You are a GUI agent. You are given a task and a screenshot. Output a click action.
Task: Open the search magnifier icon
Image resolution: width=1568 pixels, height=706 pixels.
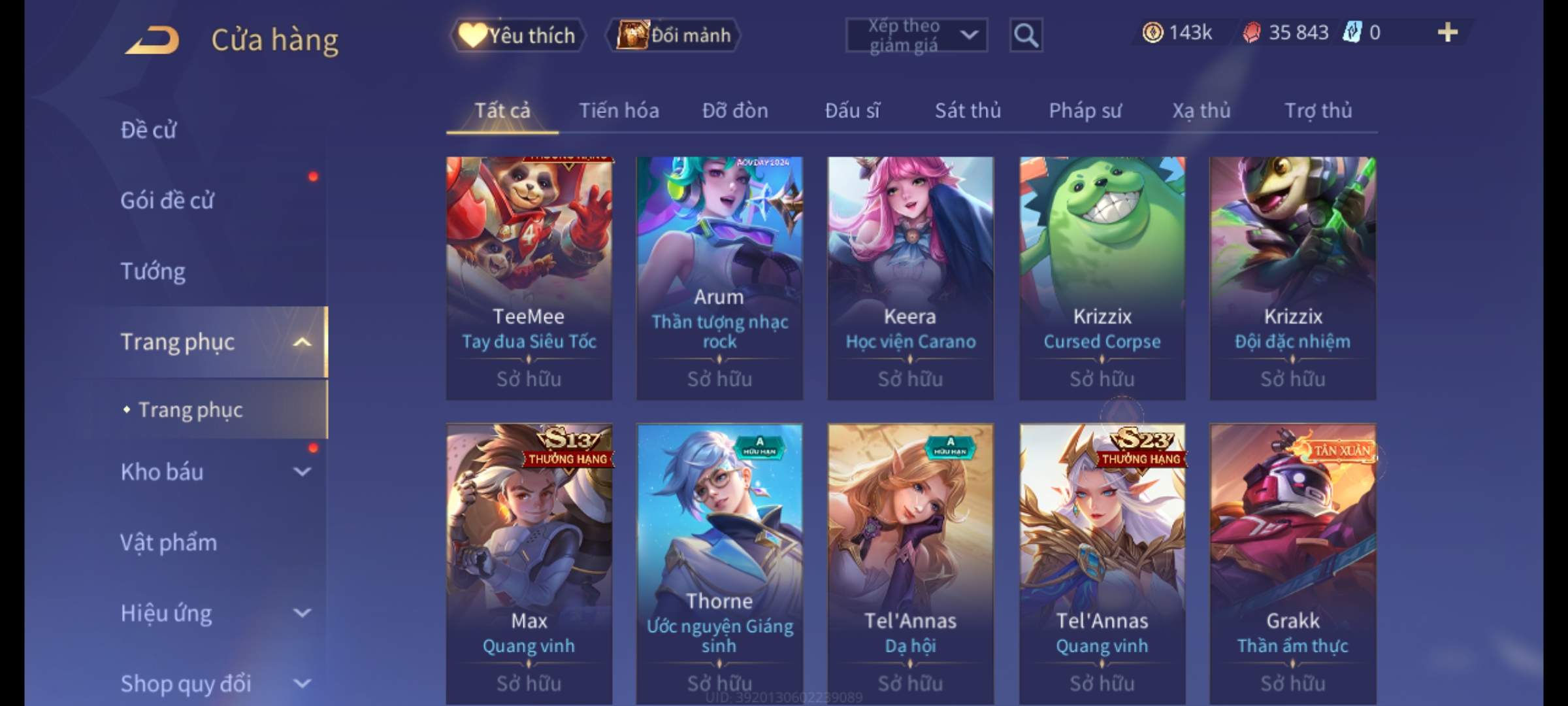(1026, 35)
